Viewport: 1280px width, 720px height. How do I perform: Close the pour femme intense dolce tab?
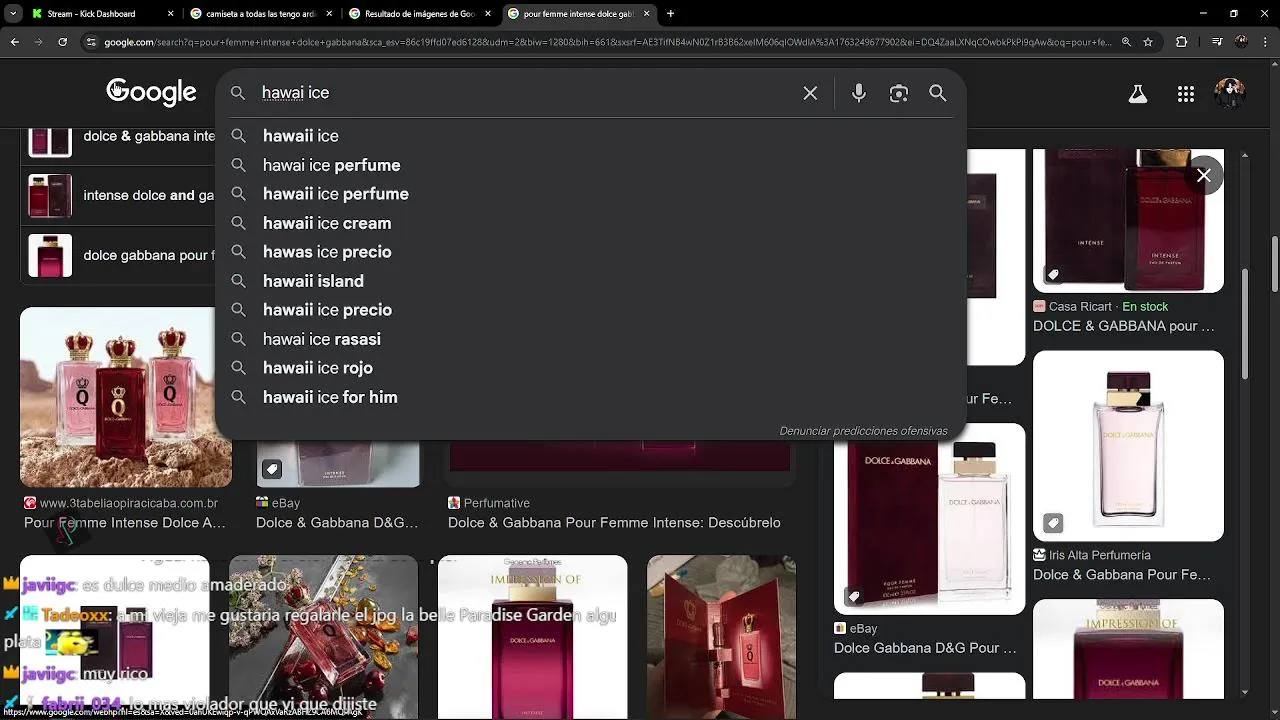click(x=646, y=14)
